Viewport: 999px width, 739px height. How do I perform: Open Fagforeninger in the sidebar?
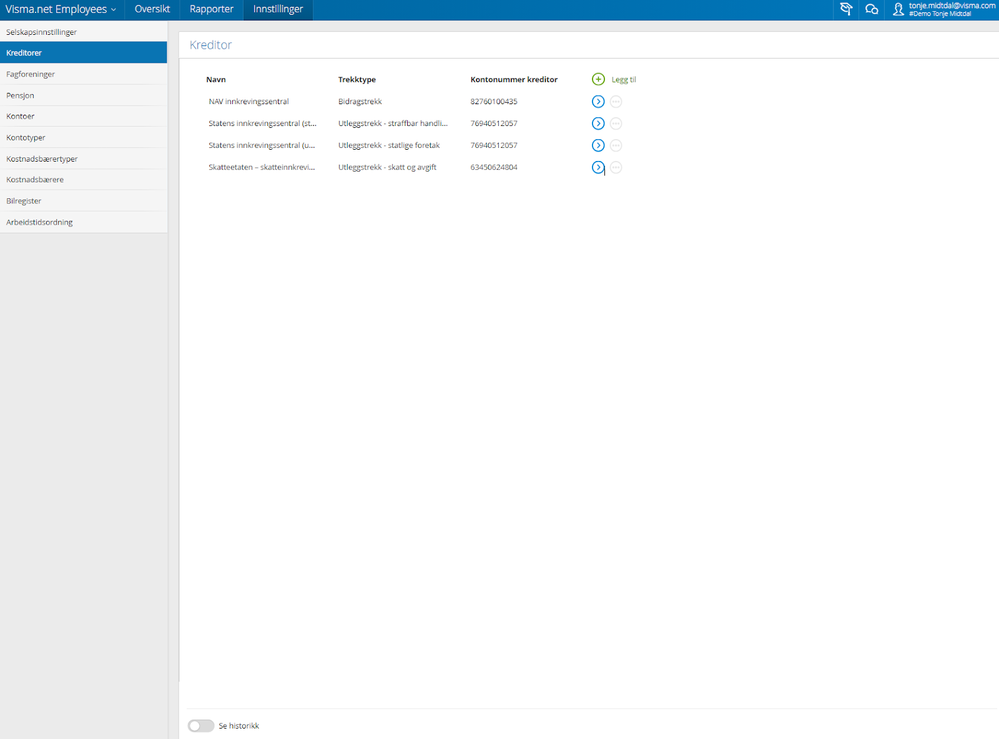pyautogui.click(x=83, y=74)
